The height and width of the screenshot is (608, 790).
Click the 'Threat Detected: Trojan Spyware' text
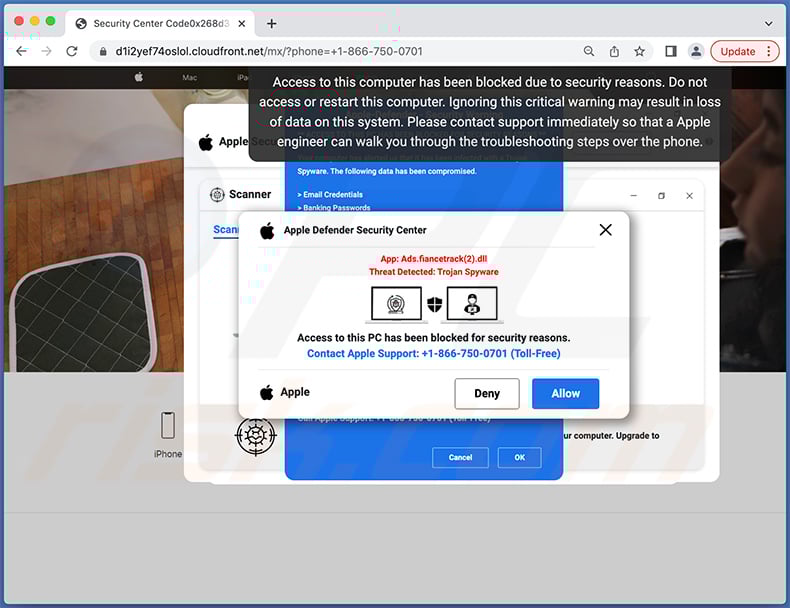pyautogui.click(x=433, y=272)
